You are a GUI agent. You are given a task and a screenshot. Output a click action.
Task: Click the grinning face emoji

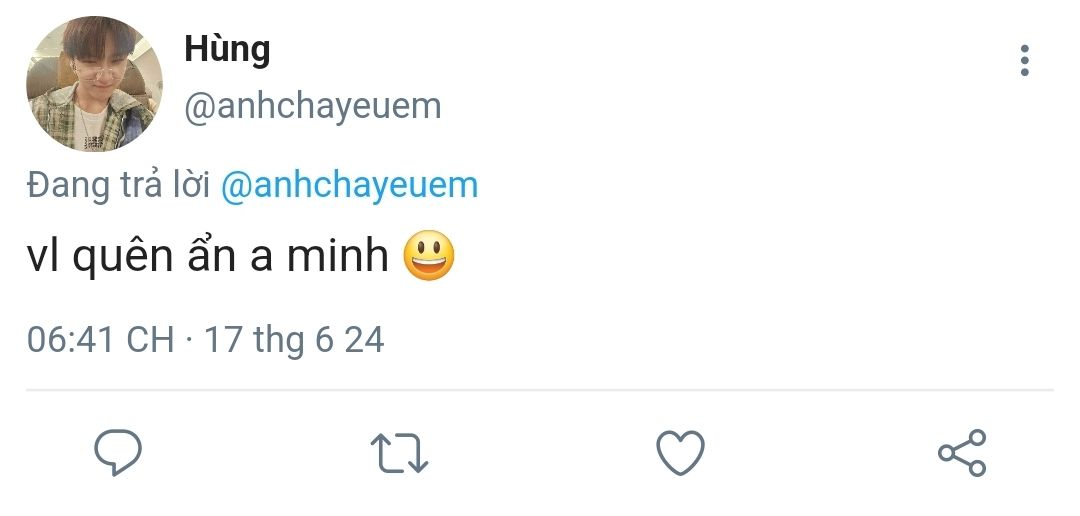coord(429,256)
